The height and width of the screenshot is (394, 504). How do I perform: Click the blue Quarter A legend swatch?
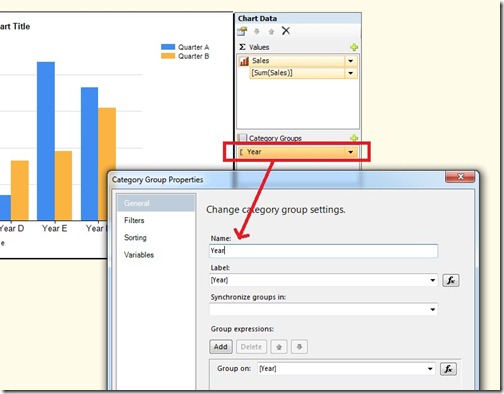tap(168, 47)
